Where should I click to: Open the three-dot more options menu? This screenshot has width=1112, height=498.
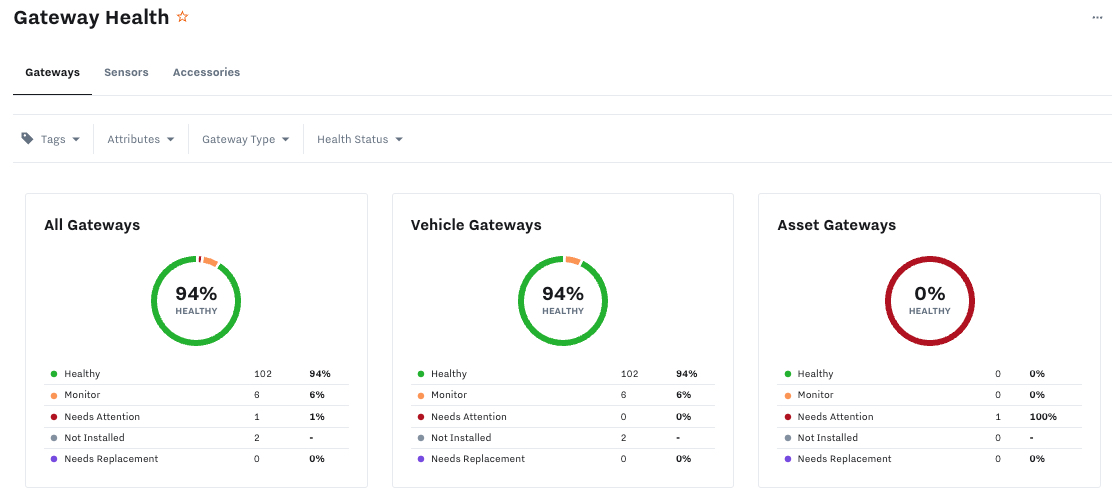[x=1097, y=18]
